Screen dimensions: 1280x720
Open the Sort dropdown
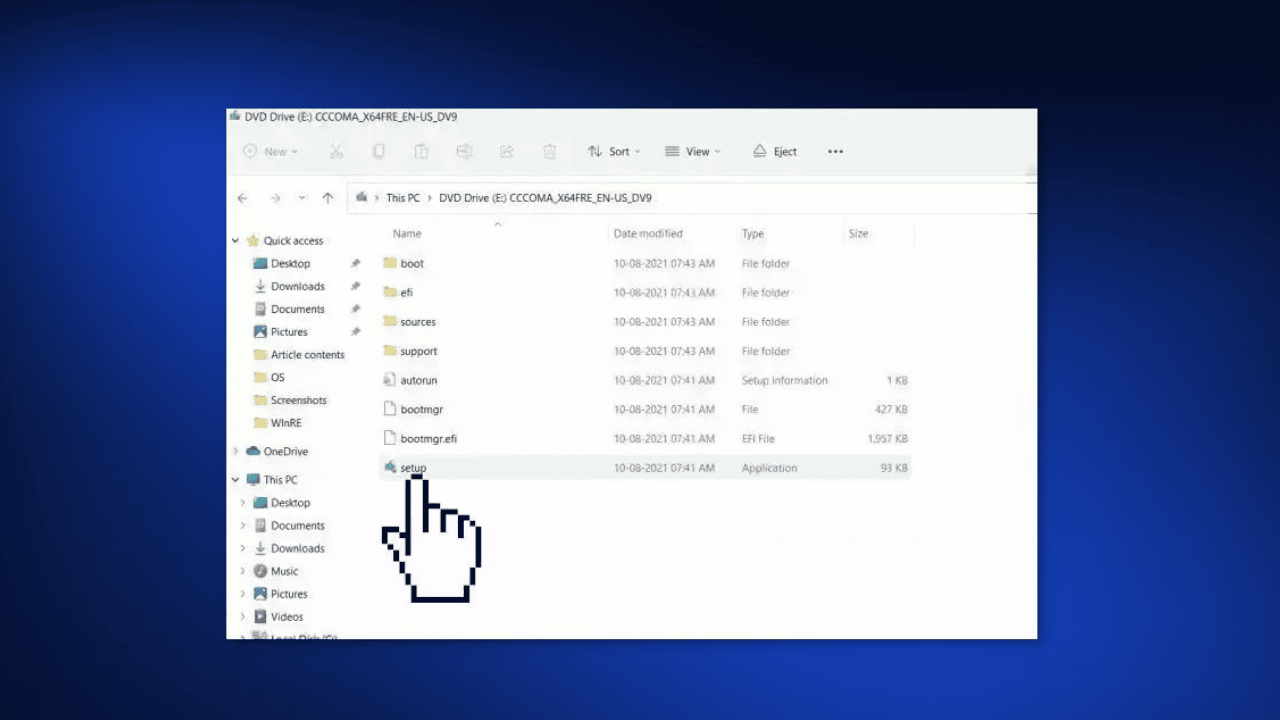(614, 152)
